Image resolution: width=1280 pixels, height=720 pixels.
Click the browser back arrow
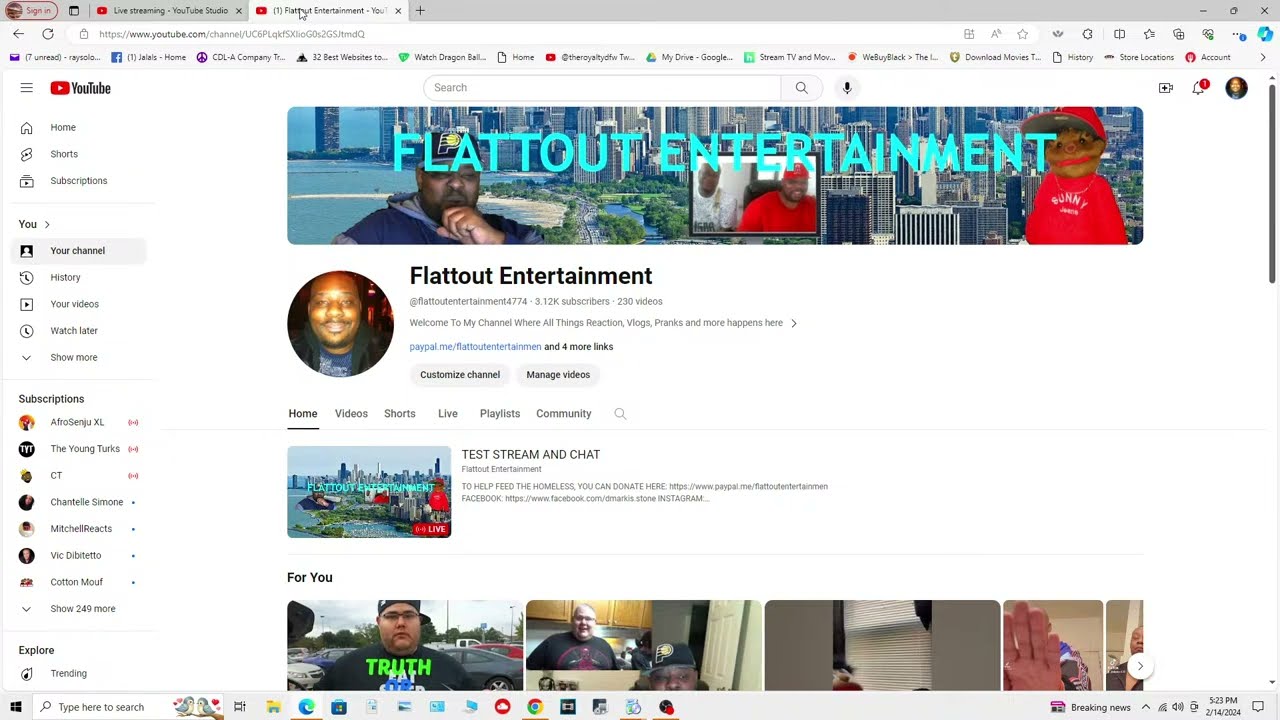[x=19, y=34]
